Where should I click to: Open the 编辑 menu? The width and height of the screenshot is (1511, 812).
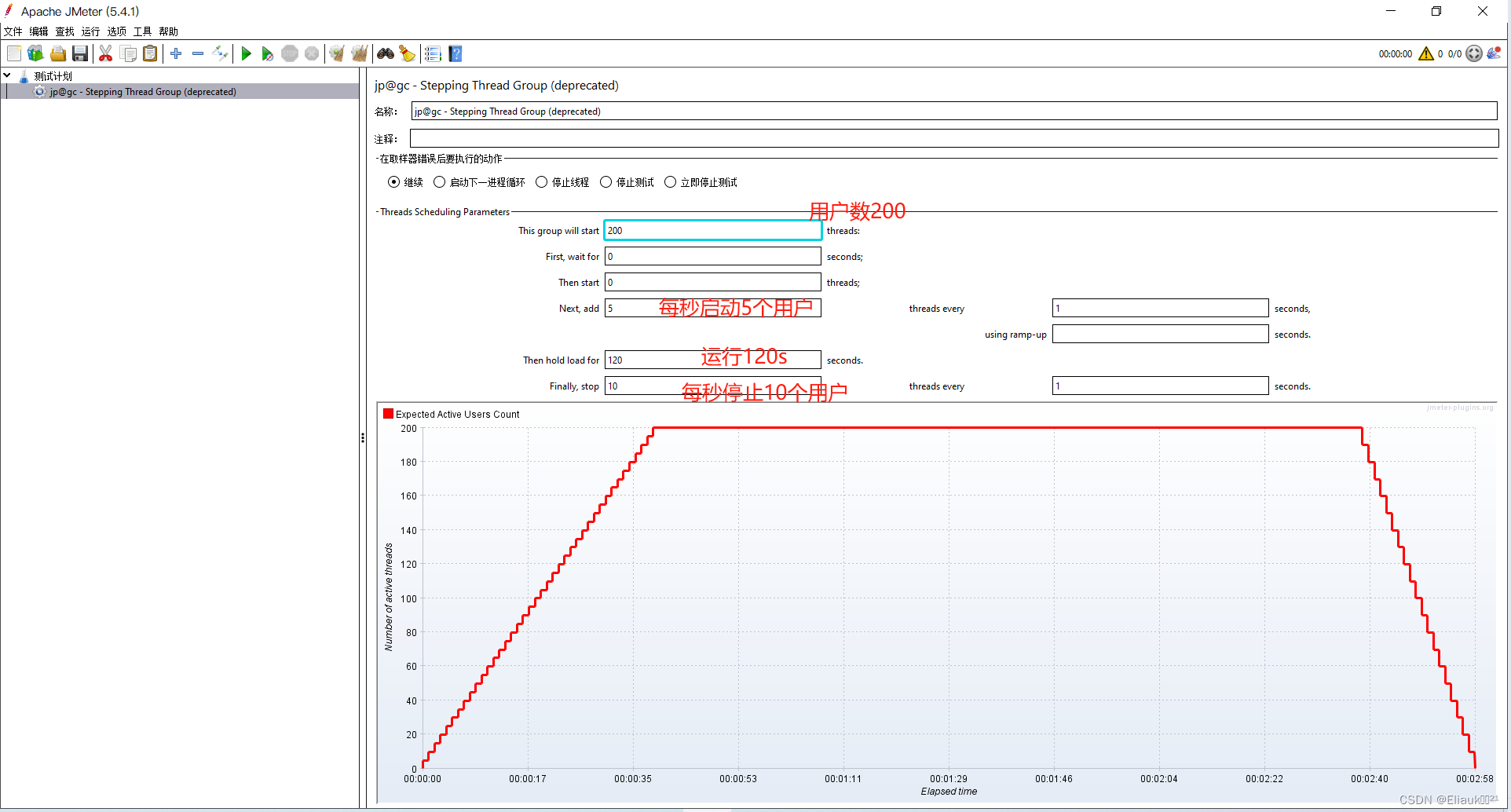click(39, 31)
